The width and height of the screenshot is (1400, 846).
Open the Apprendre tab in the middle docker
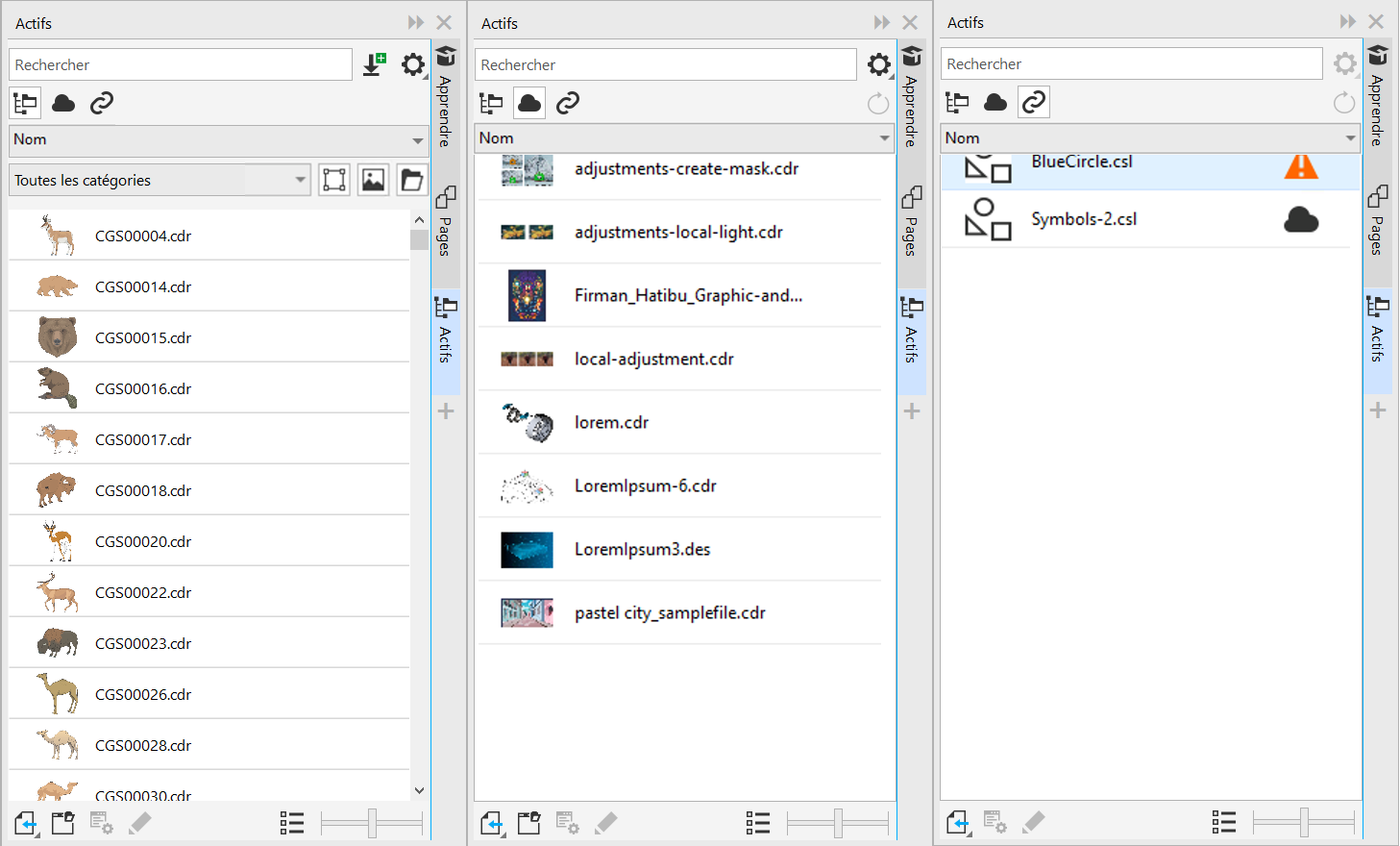click(911, 96)
